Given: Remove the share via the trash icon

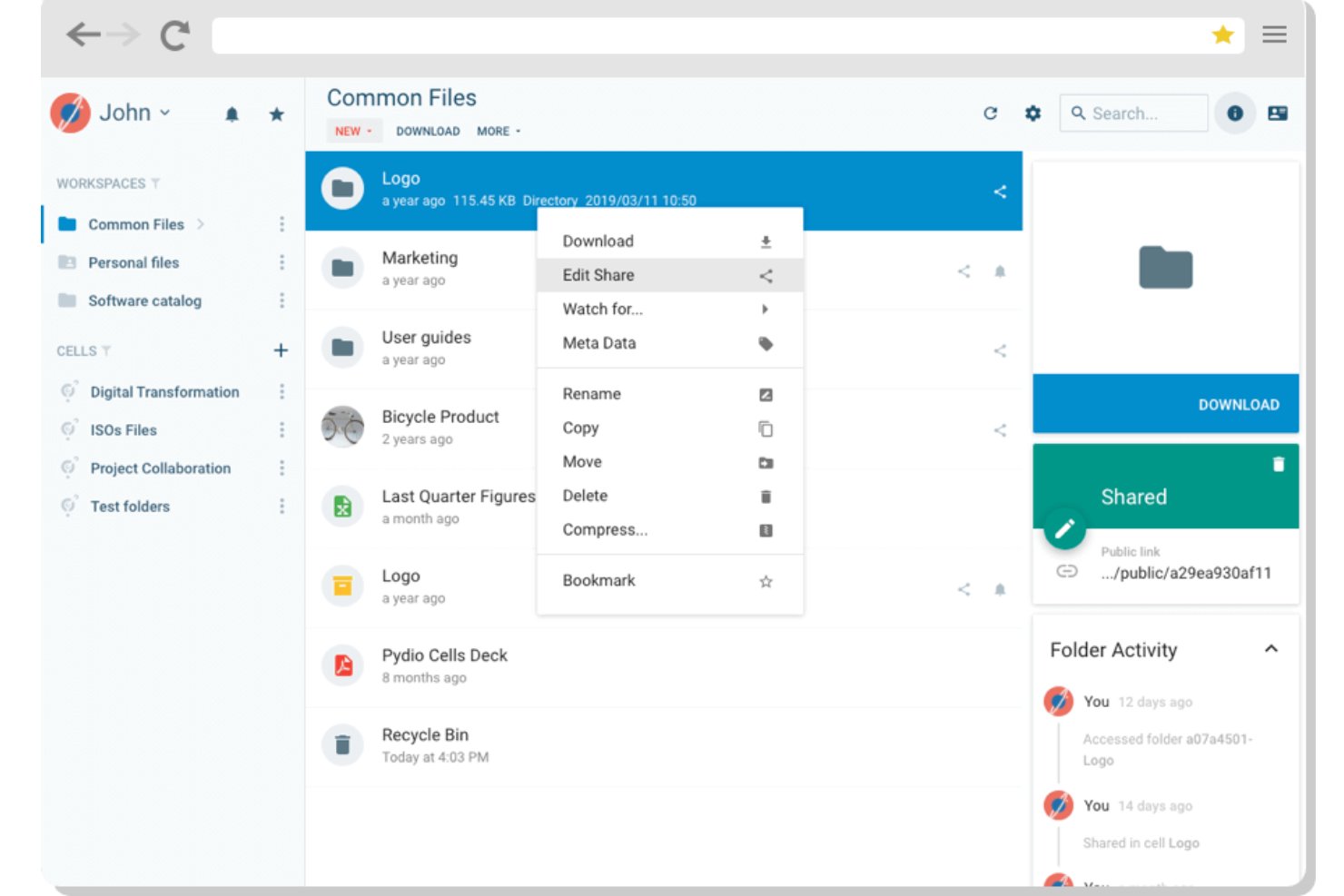Looking at the screenshot, I should click(1279, 463).
